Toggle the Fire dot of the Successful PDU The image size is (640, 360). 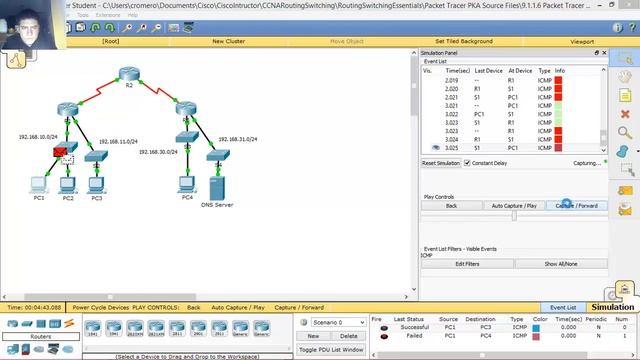[384, 328]
